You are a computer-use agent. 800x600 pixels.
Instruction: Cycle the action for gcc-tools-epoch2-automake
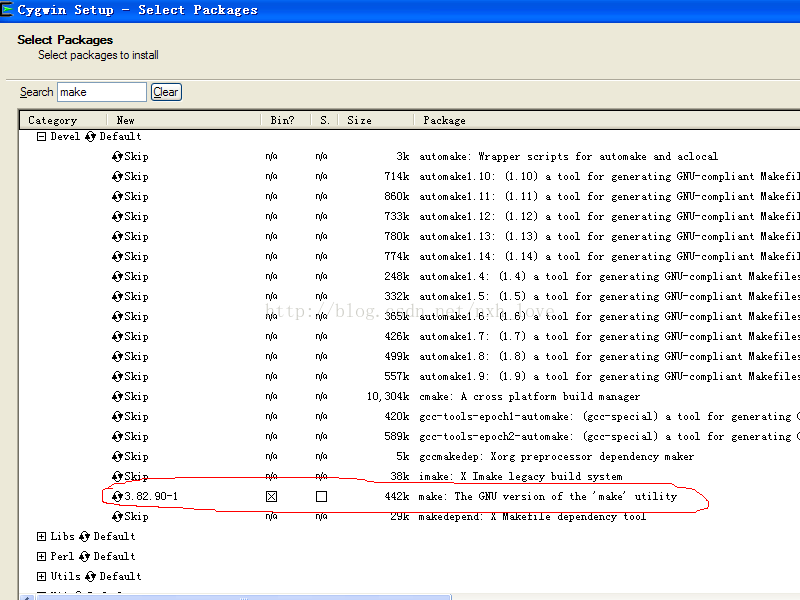pyautogui.click(x=117, y=437)
